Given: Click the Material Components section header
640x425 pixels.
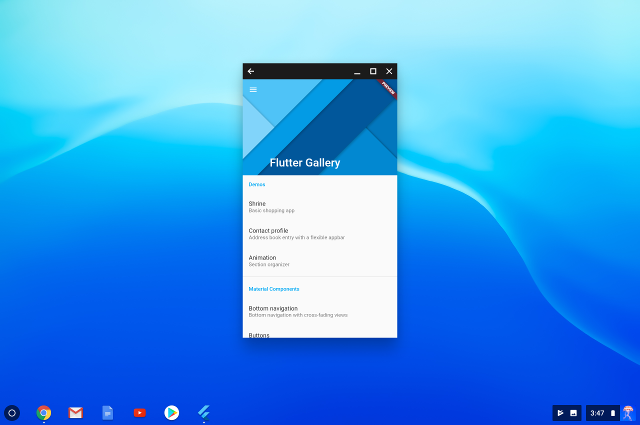Looking at the screenshot, I should 274,289.
